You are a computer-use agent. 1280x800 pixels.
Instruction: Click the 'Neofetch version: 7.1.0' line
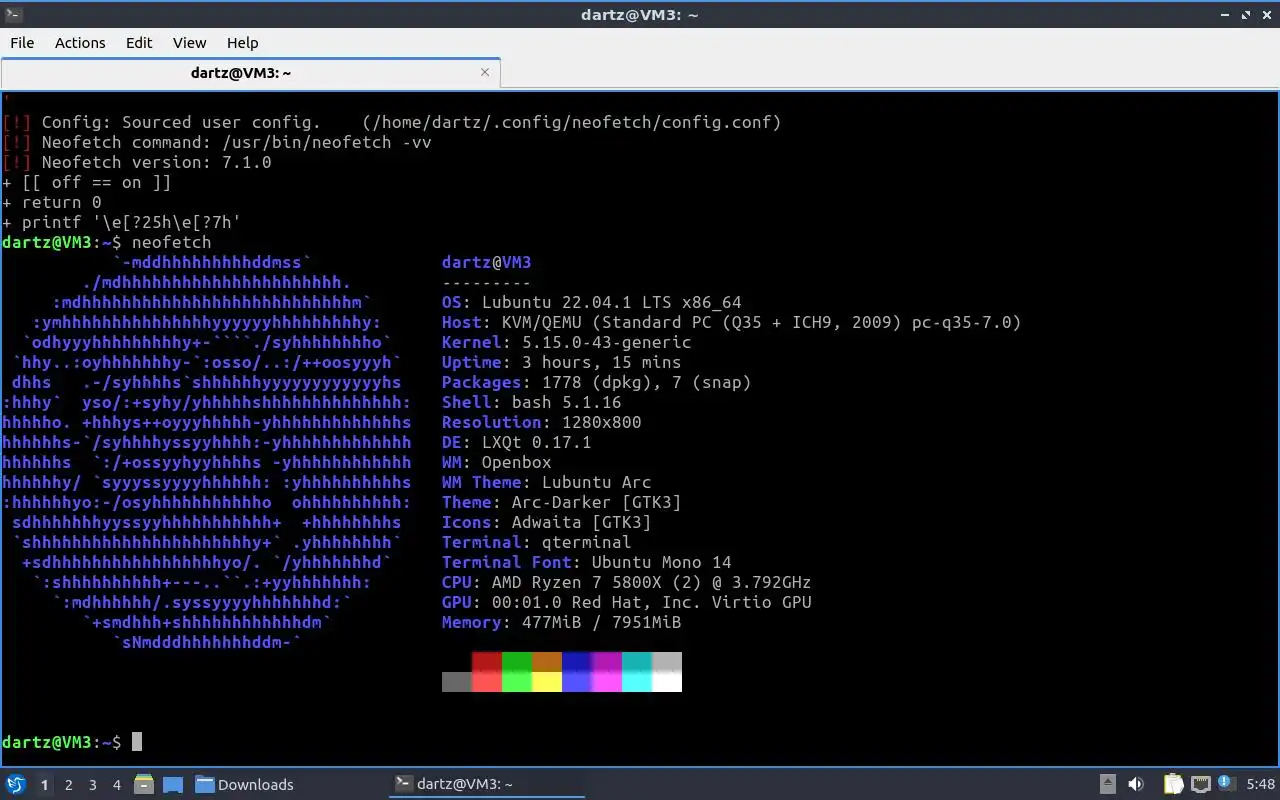(x=137, y=162)
